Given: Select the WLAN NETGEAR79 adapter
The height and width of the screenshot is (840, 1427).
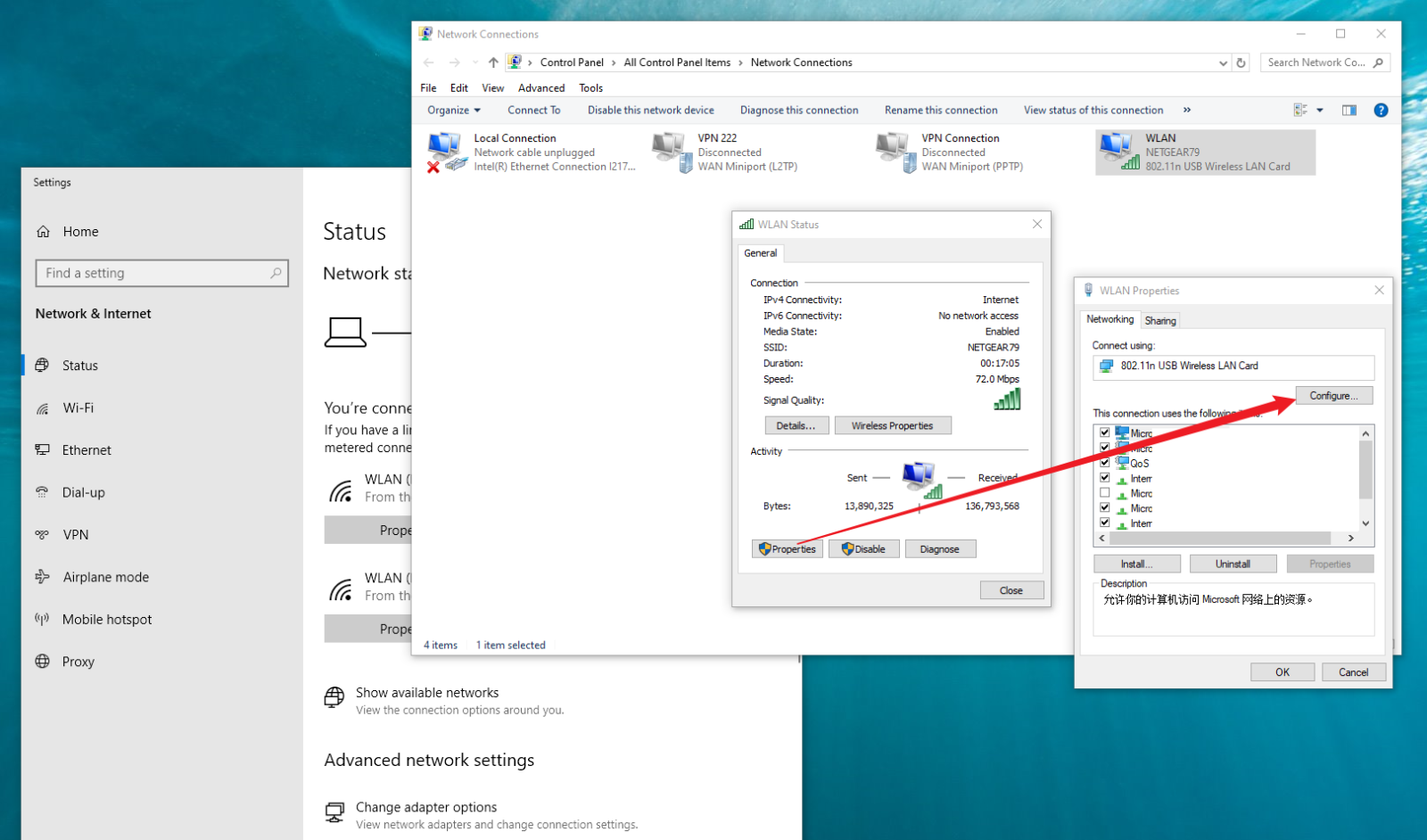Looking at the screenshot, I should [x=1205, y=152].
